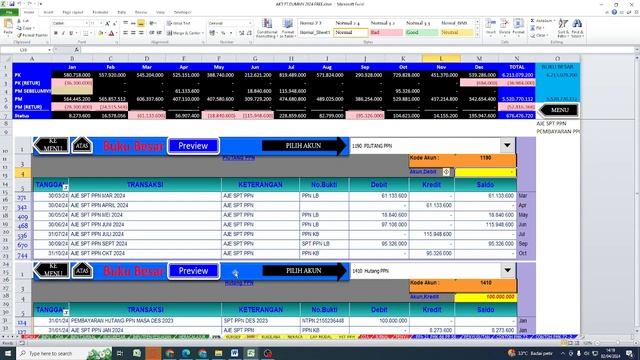
Task: Click the Name Box
Action: click(26, 50)
